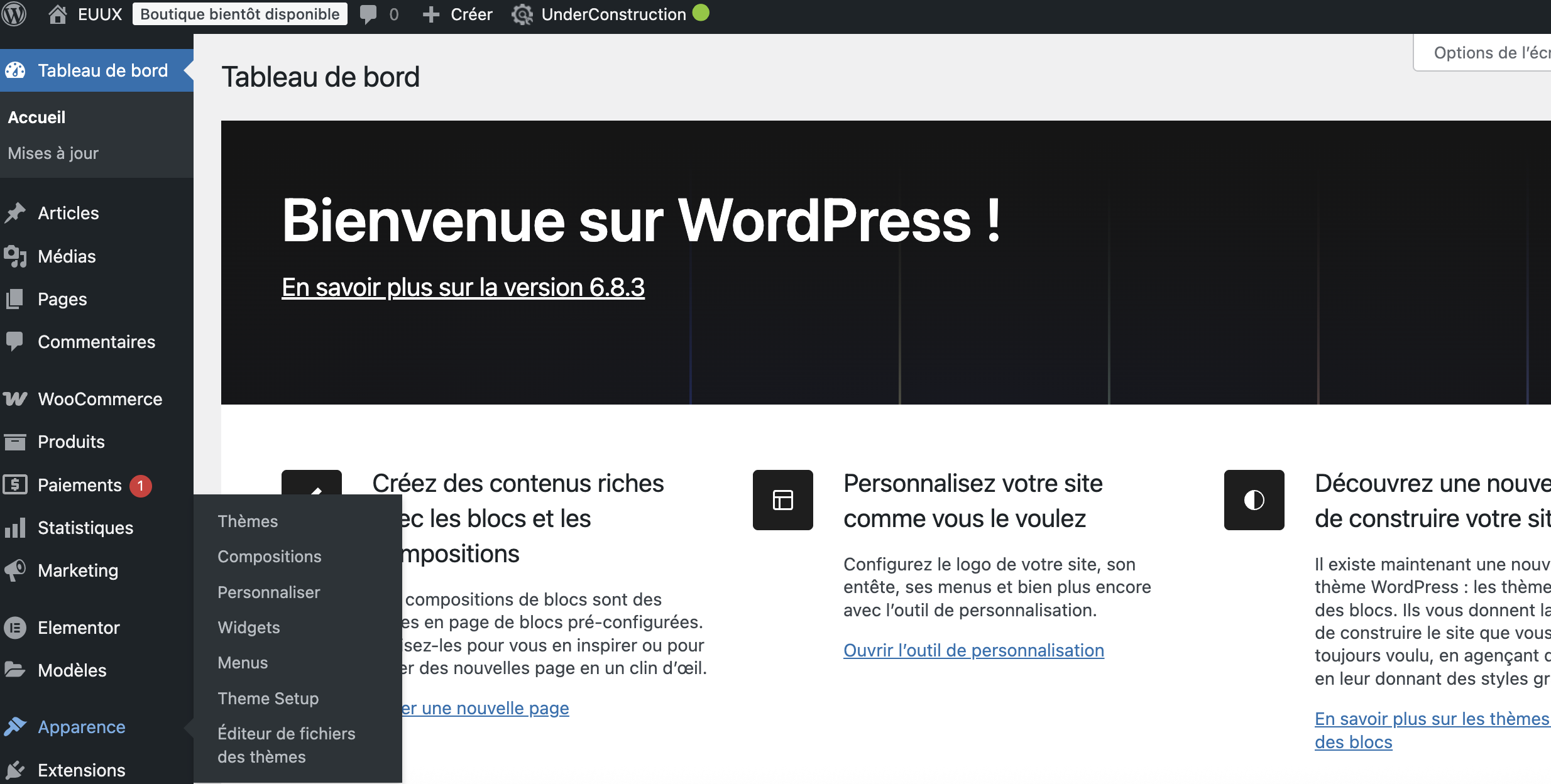1551x784 pixels.
Task: Click the UnderConstruction gear icon
Action: pyautogui.click(x=522, y=14)
